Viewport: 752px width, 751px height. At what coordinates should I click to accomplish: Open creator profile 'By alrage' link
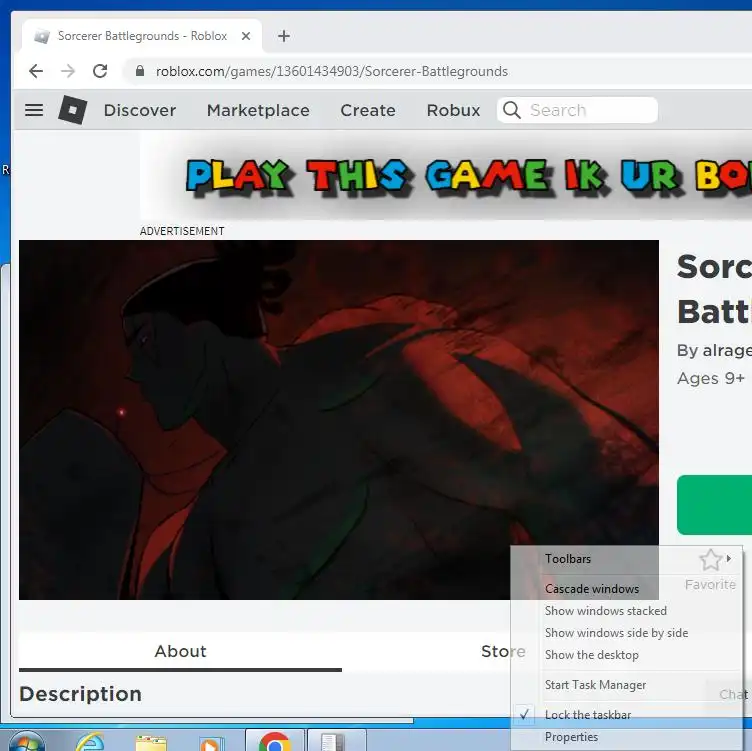pyautogui.click(x=714, y=351)
